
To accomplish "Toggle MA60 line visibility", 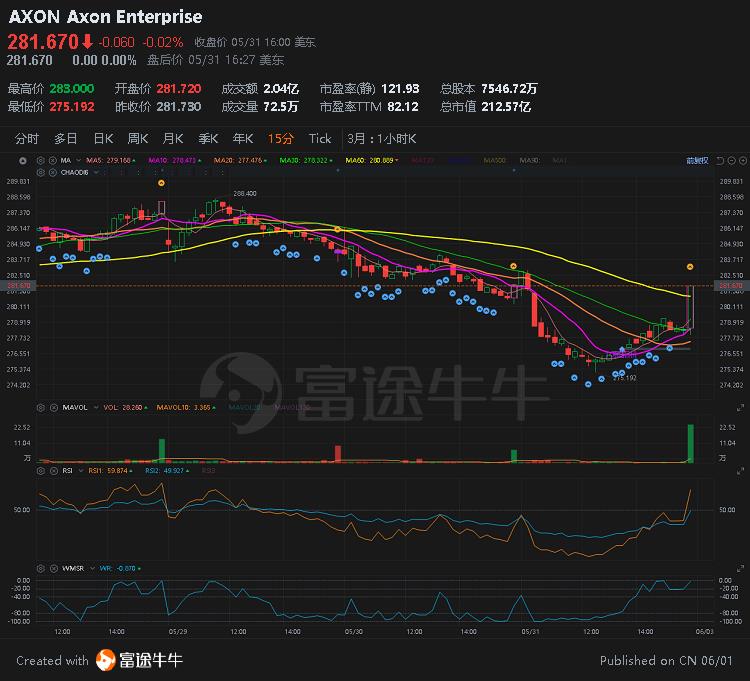I will point(372,161).
